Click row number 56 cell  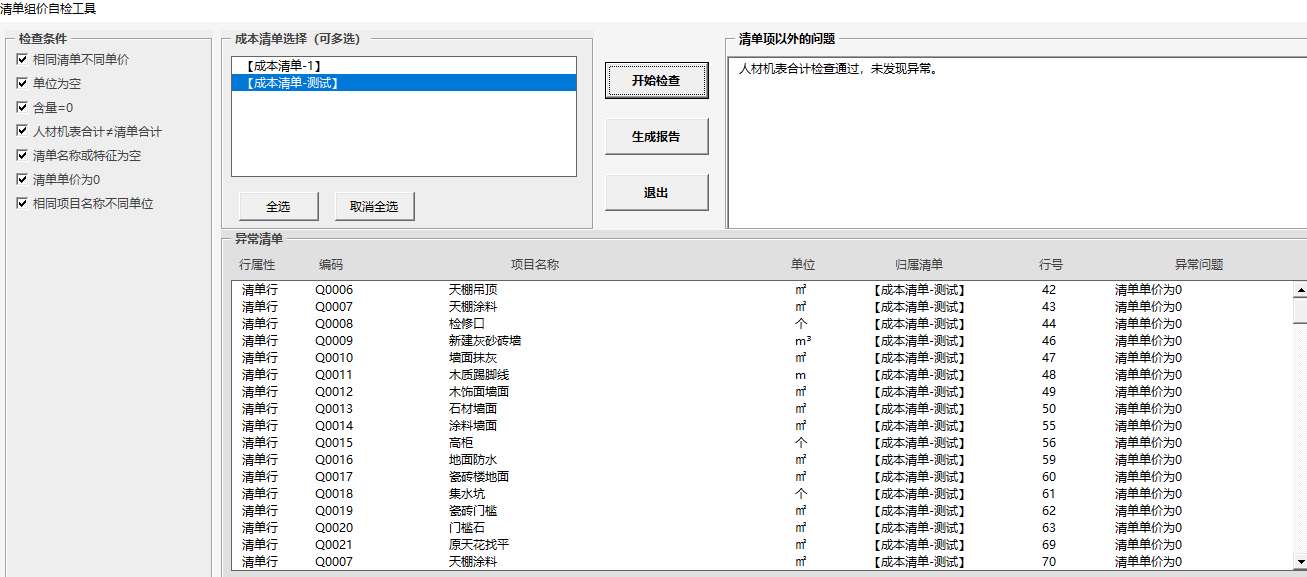point(1049,443)
